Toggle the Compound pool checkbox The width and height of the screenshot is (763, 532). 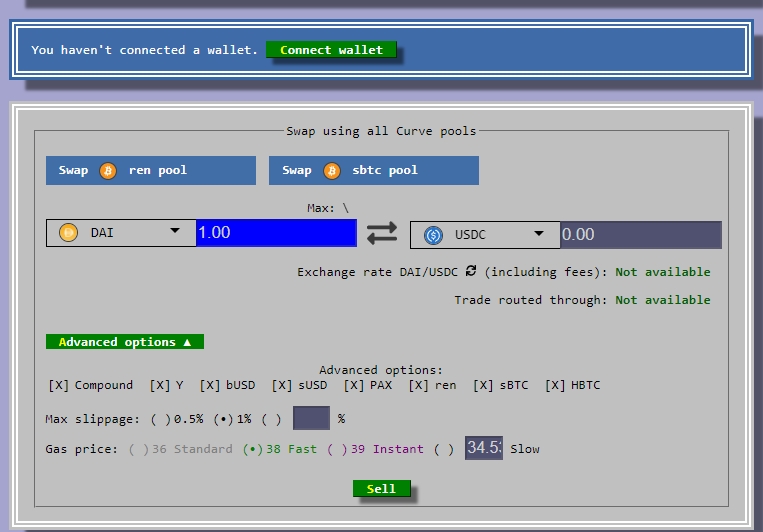pyautogui.click(x=59, y=385)
